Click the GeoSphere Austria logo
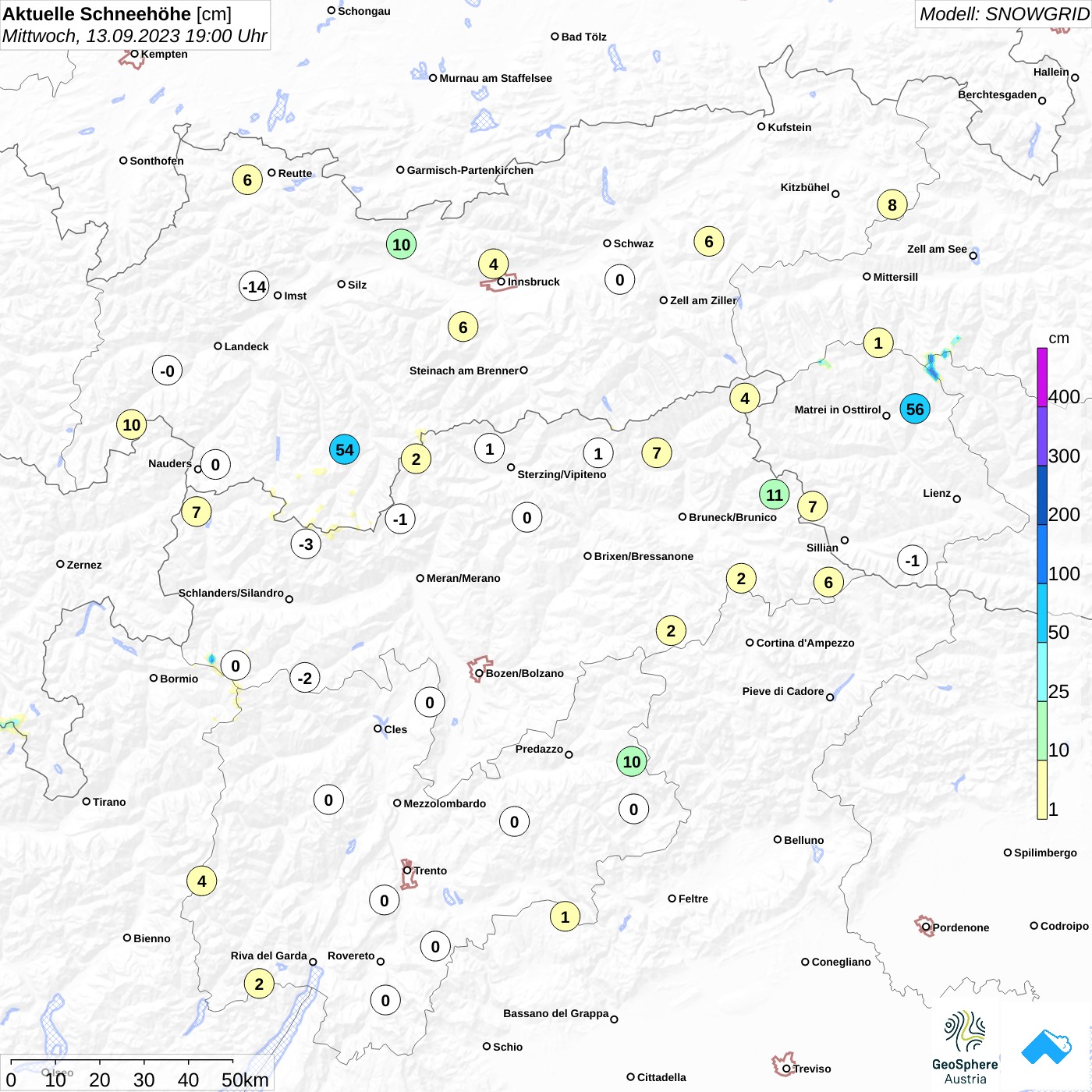Image resolution: width=1092 pixels, height=1092 pixels. [x=965, y=1047]
